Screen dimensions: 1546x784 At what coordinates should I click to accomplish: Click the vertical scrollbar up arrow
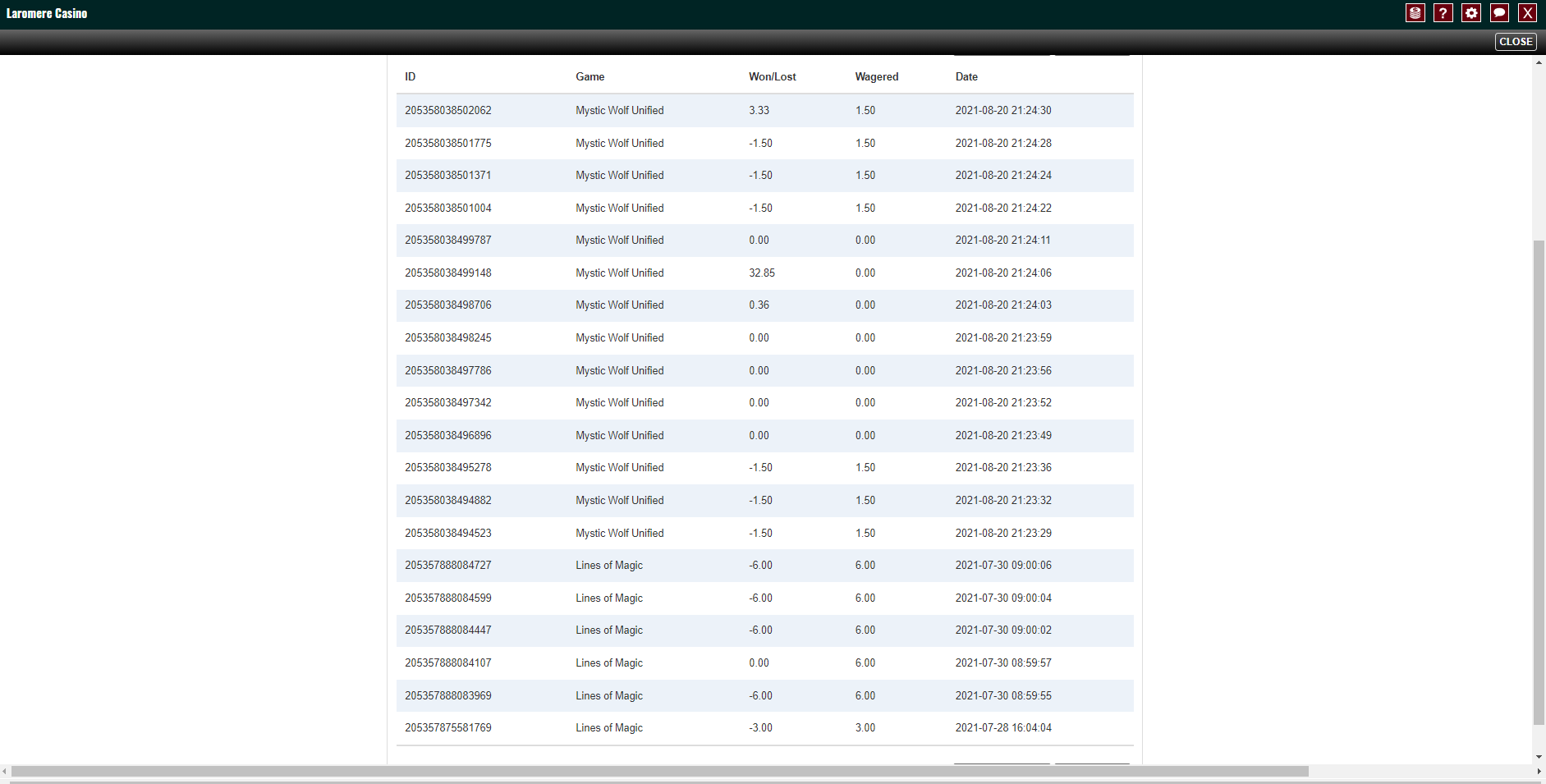pyautogui.click(x=1539, y=63)
